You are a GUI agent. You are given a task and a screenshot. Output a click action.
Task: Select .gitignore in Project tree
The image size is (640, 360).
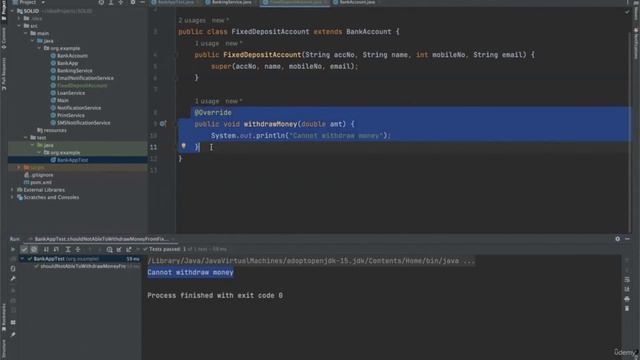coord(38,175)
